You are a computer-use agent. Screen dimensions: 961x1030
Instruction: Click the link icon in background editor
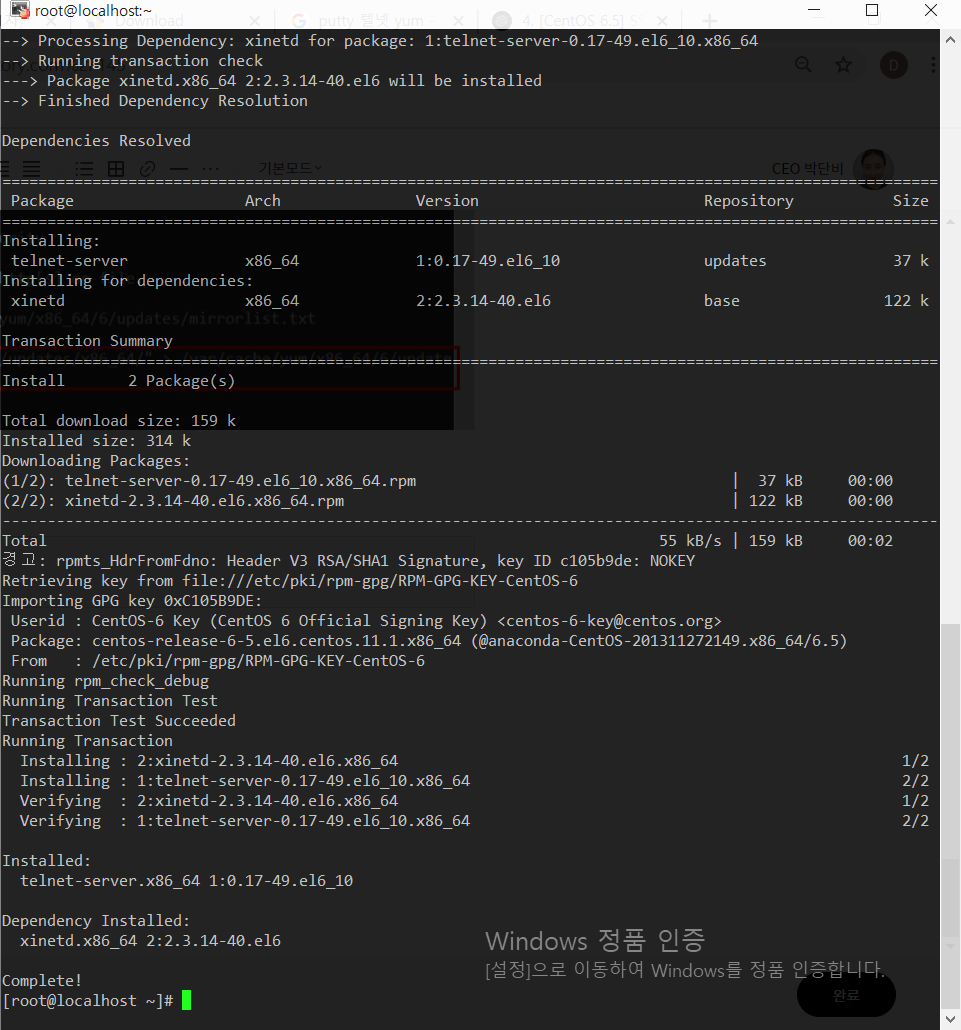click(x=148, y=168)
